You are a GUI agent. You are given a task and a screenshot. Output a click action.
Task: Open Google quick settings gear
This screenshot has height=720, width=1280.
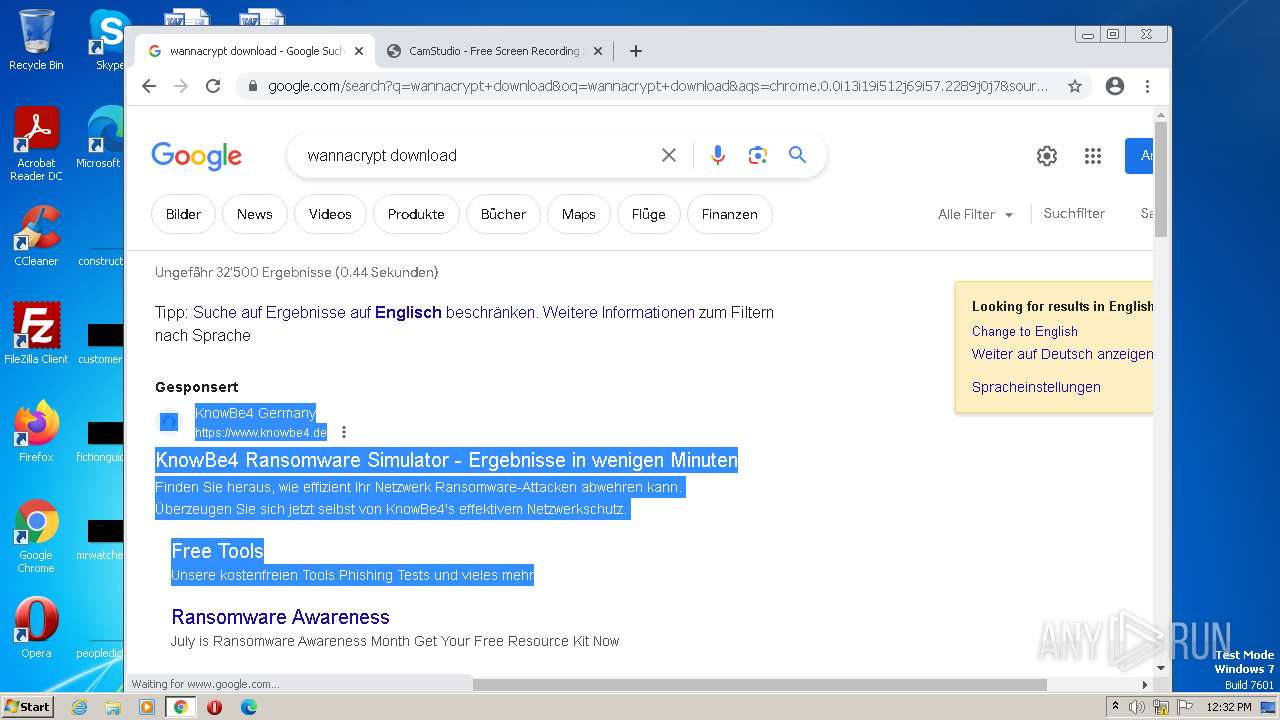click(1047, 156)
